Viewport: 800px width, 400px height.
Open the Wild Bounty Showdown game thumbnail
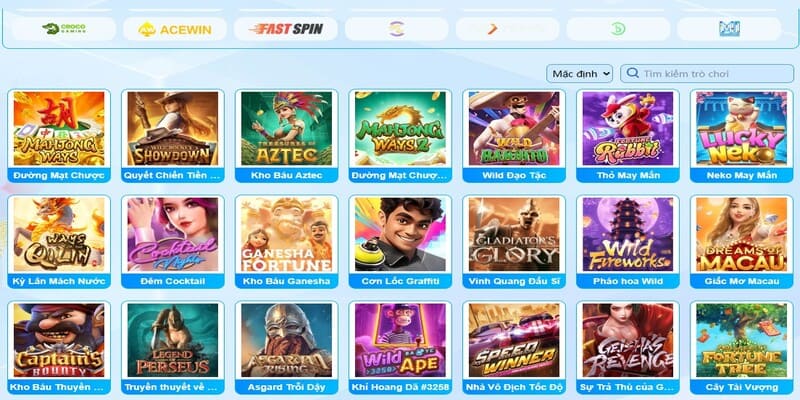(x=173, y=129)
